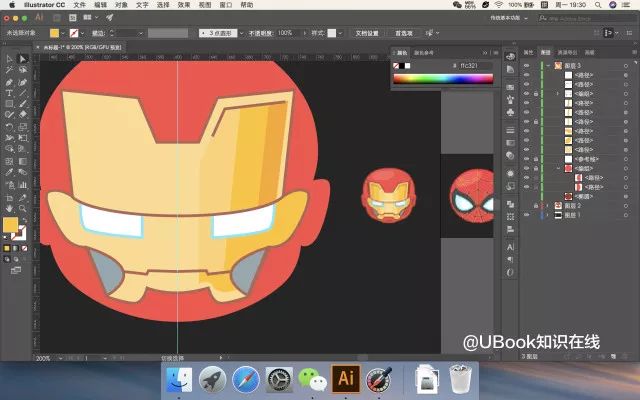Viewport: 640px width, 400px height.
Task: Select the Gradient tool
Action: [x=23, y=161]
